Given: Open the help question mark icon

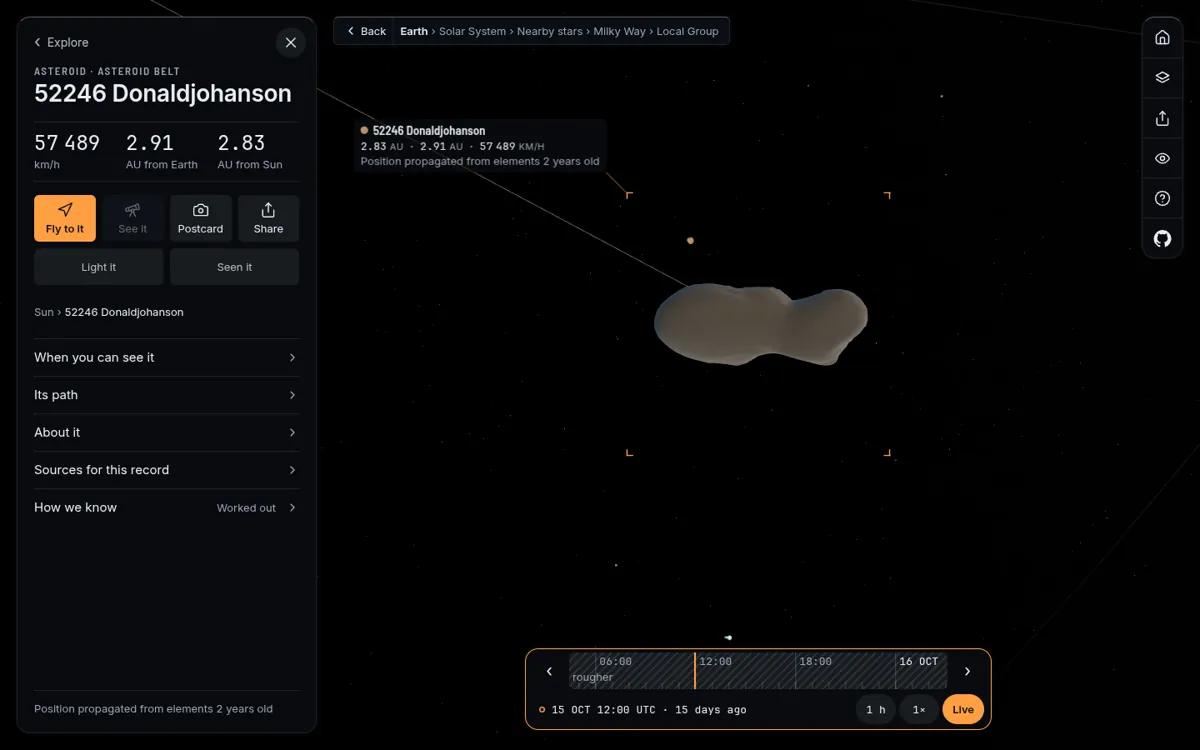Looking at the screenshot, I should [1162, 198].
